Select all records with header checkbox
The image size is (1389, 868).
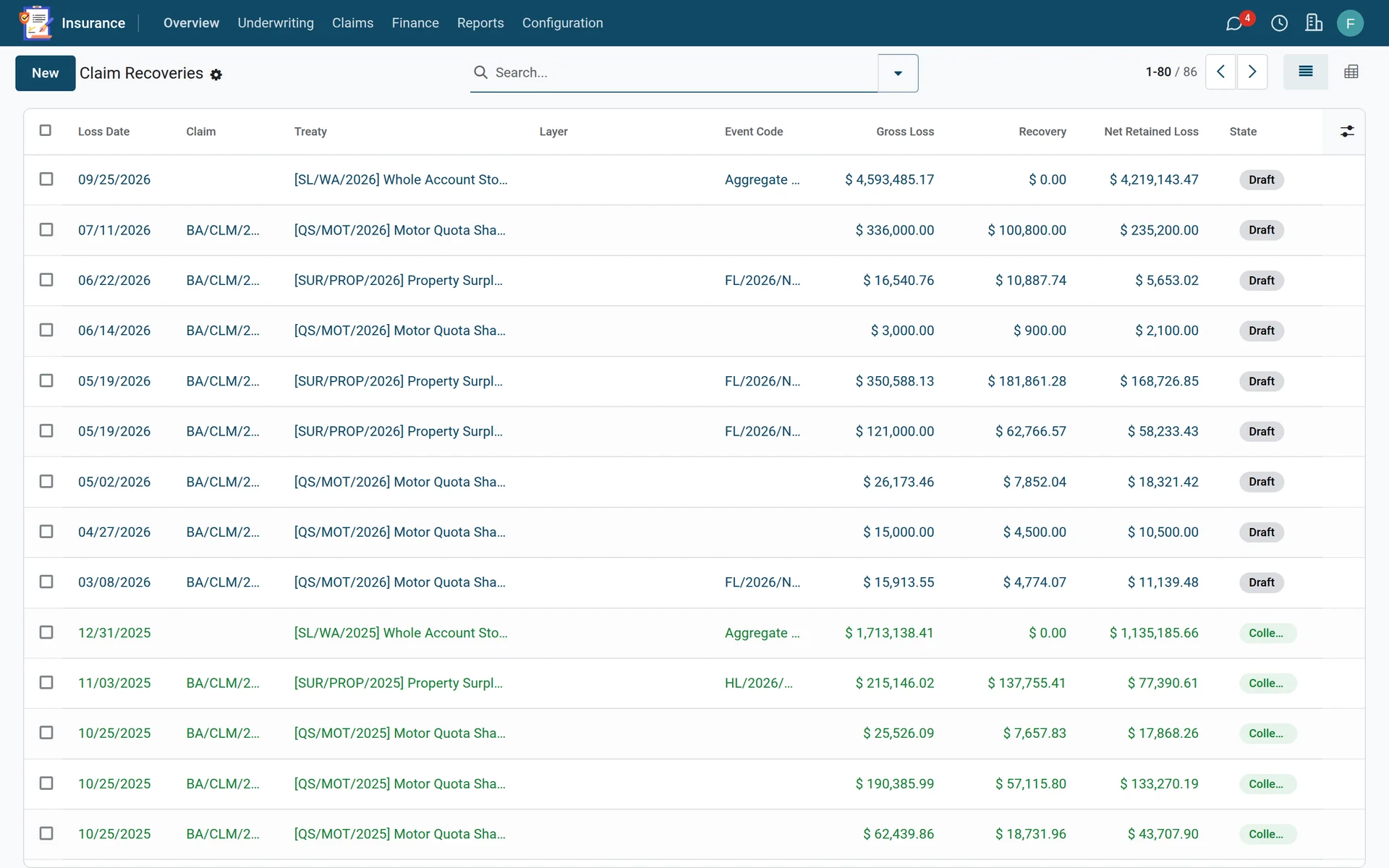point(46,130)
